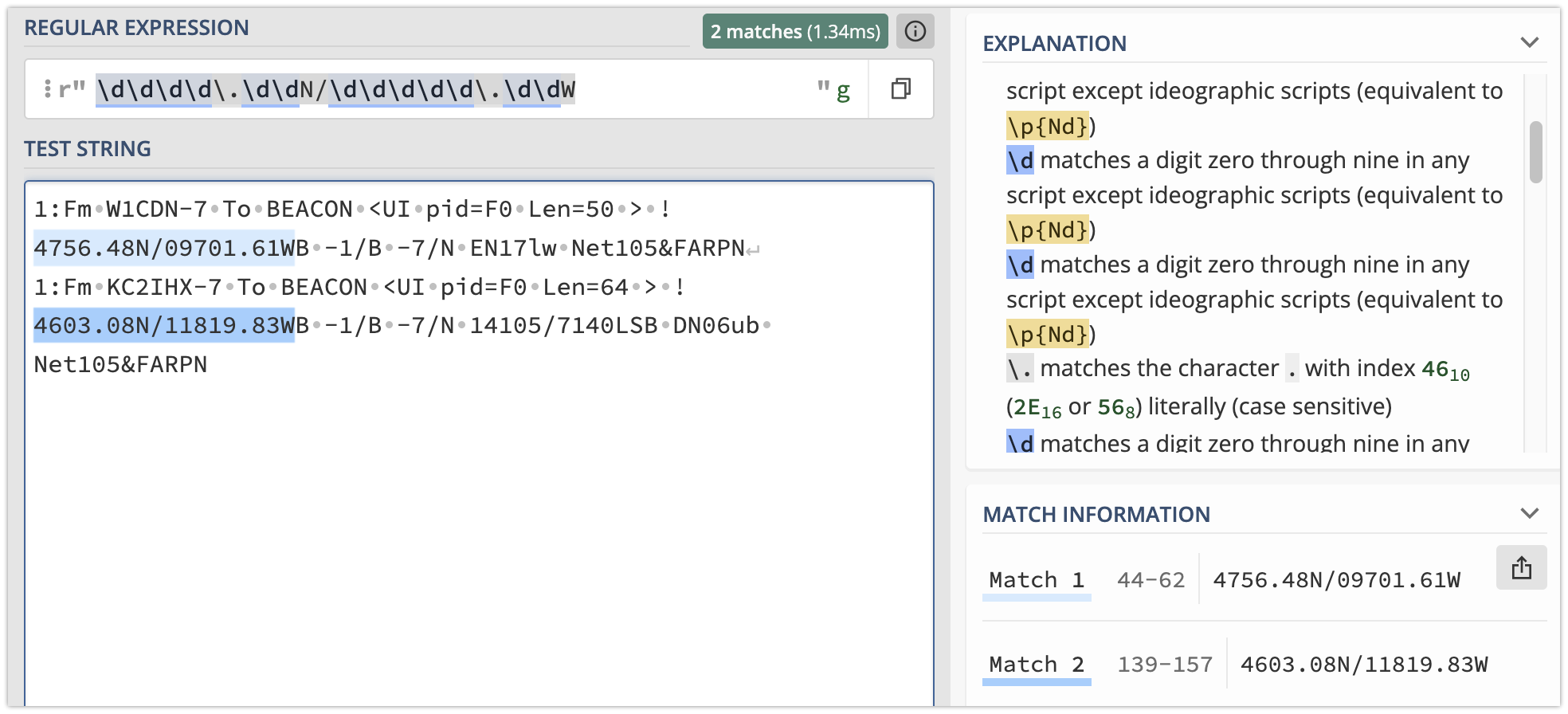The width and height of the screenshot is (1568, 714).
Task: Open the delimiter options dots icon
Action: (48, 88)
